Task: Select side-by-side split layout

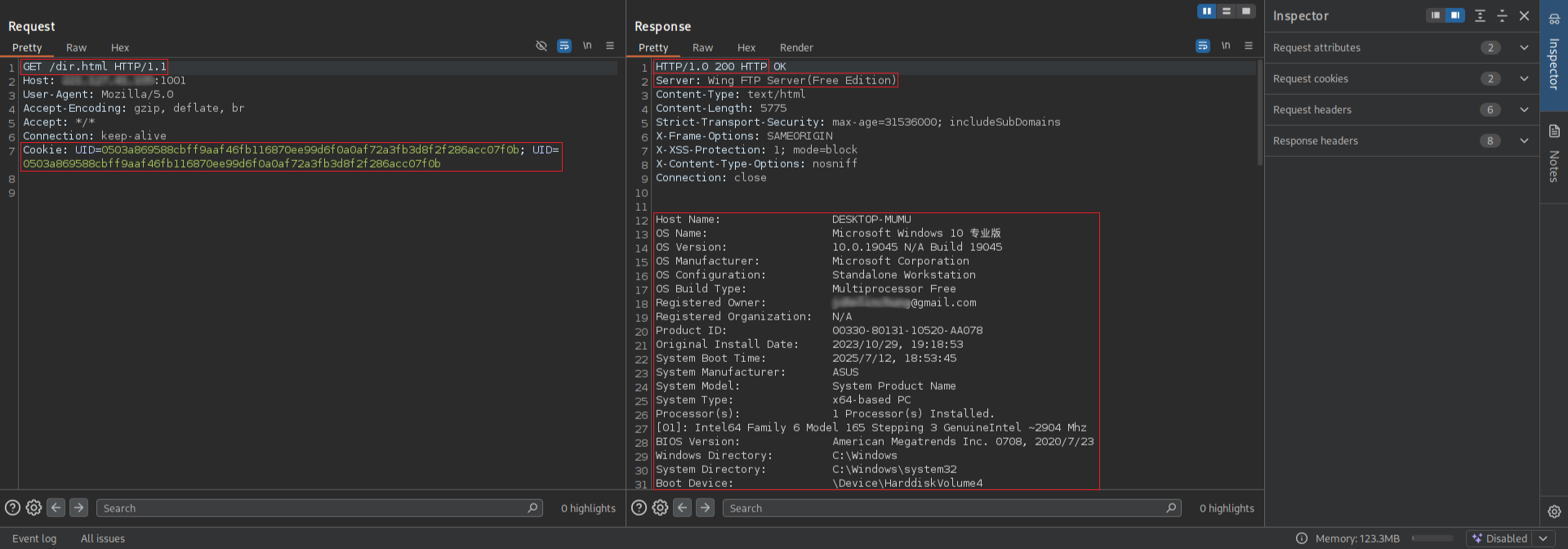Action: (1207, 11)
